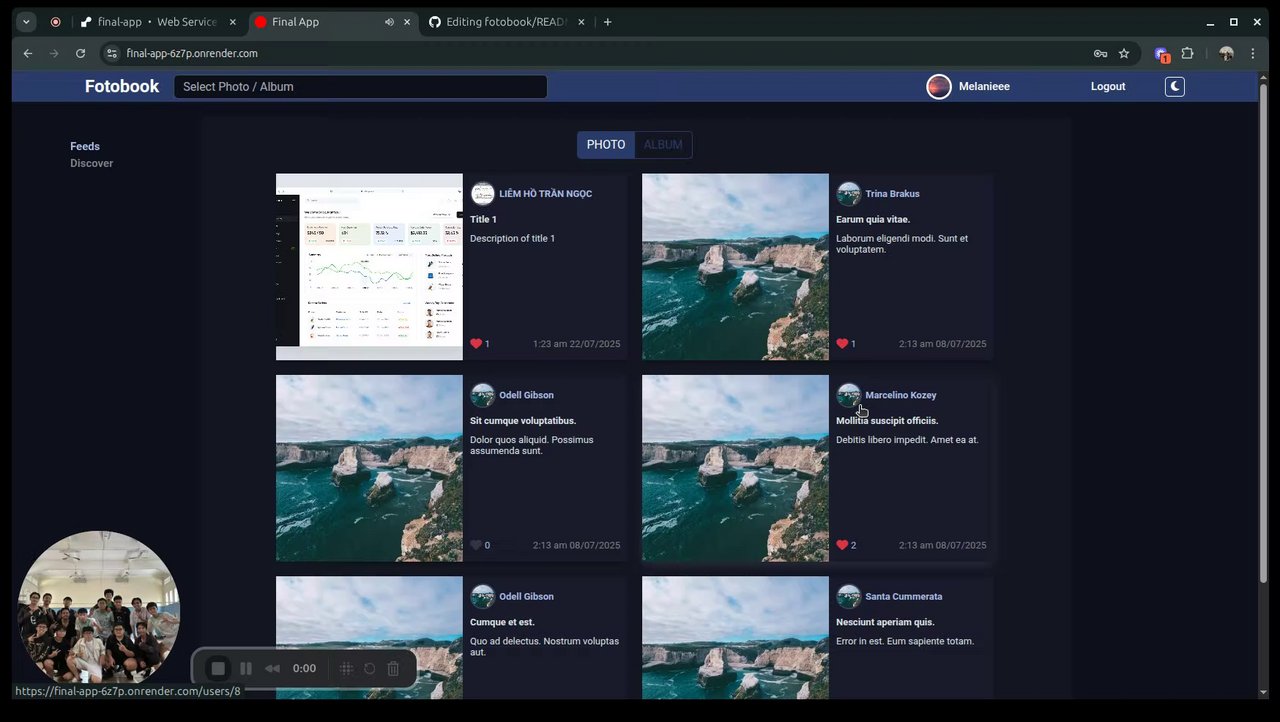The height and width of the screenshot is (722, 1280).
Task: Click the Nesciunt aperiam quis. title
Action: pyautogui.click(x=885, y=622)
